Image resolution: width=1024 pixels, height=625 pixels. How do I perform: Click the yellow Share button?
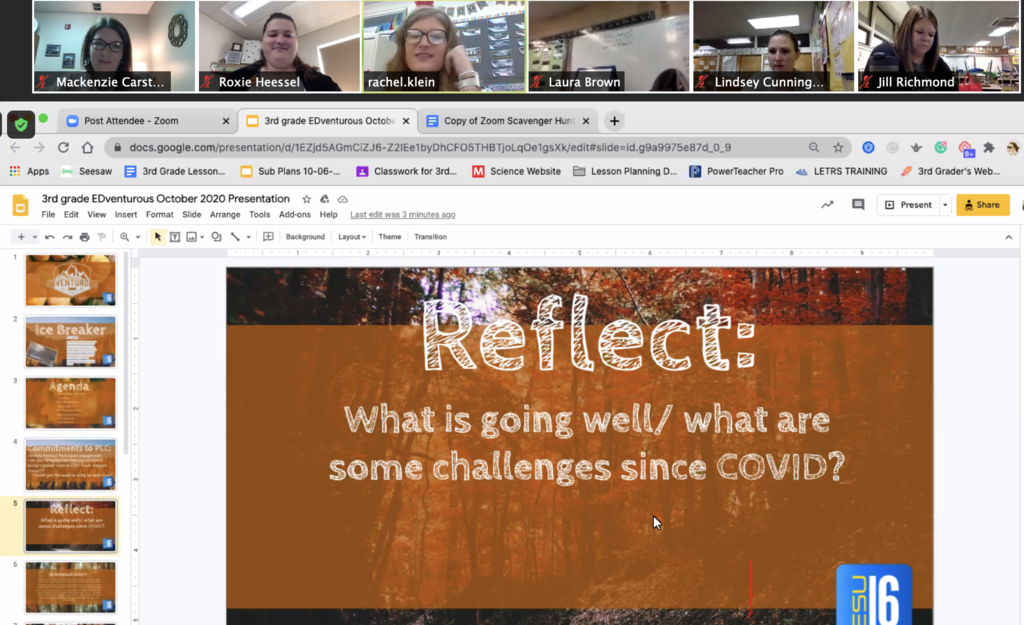(982, 205)
